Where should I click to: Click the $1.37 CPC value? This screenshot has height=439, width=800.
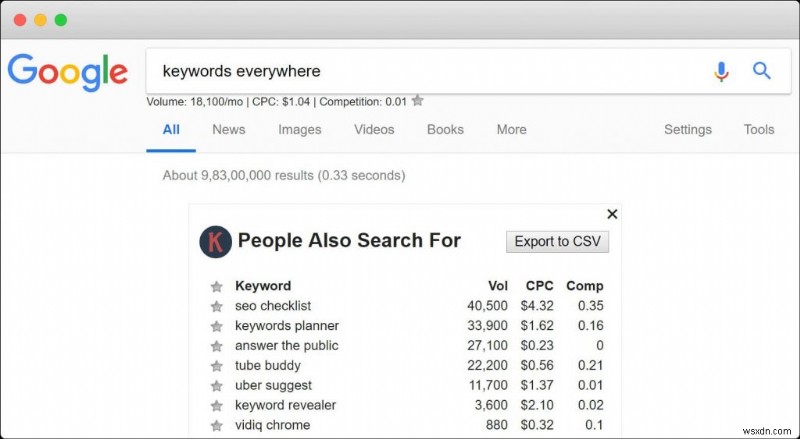[537, 385]
